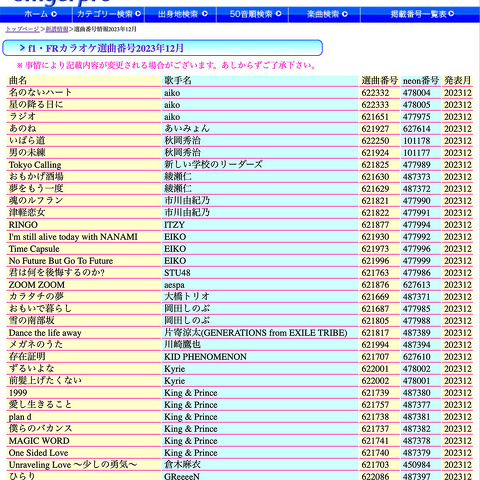Viewport: 480px width, 480px height.
Task: Select the artist name ITZY
Action: (174, 225)
